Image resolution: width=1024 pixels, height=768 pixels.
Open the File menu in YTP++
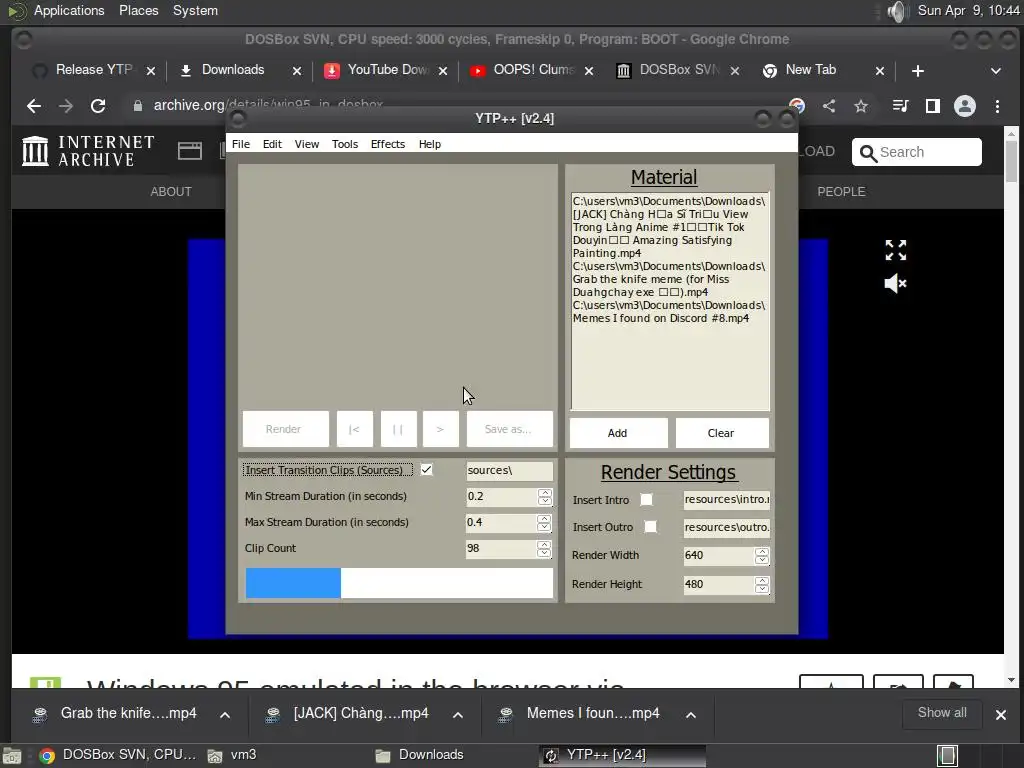coord(240,144)
